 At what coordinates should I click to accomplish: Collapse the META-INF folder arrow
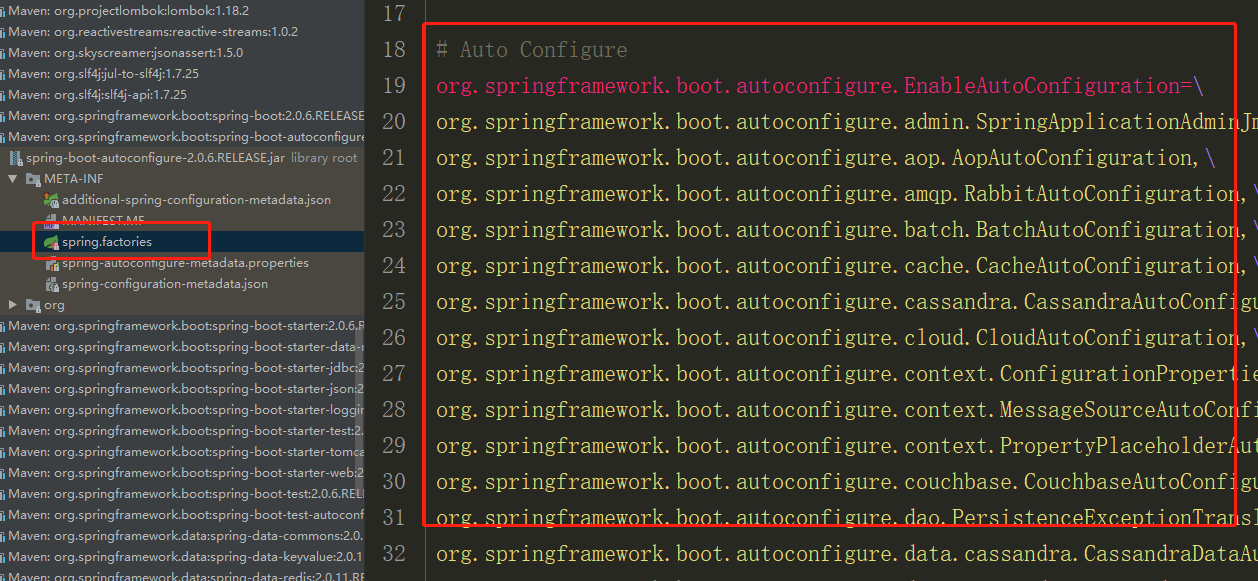12,179
